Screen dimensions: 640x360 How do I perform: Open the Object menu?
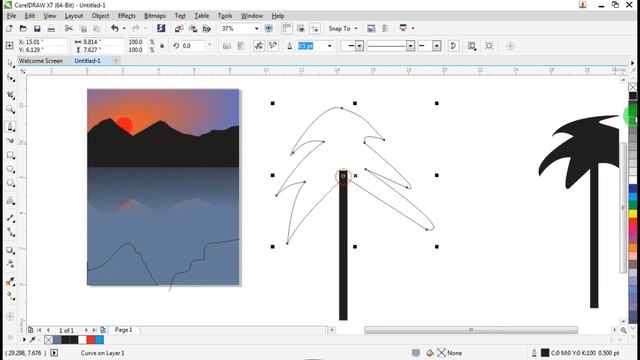click(100, 16)
